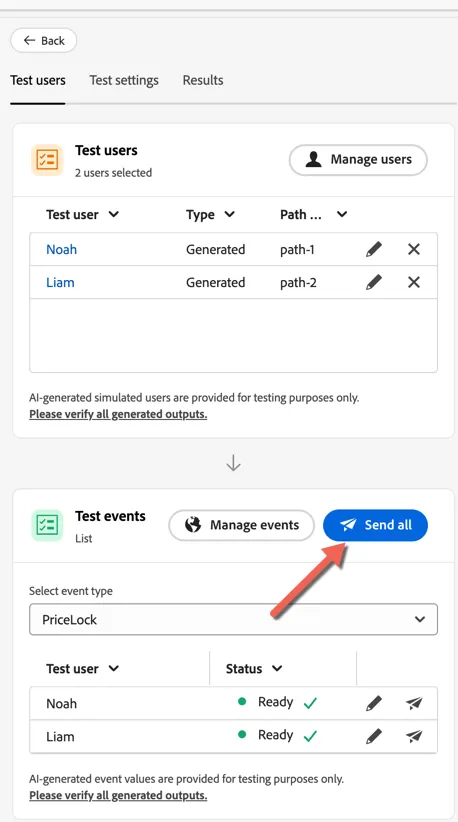Click Liam in the events table
The height and width of the screenshot is (822, 458).
point(60,737)
